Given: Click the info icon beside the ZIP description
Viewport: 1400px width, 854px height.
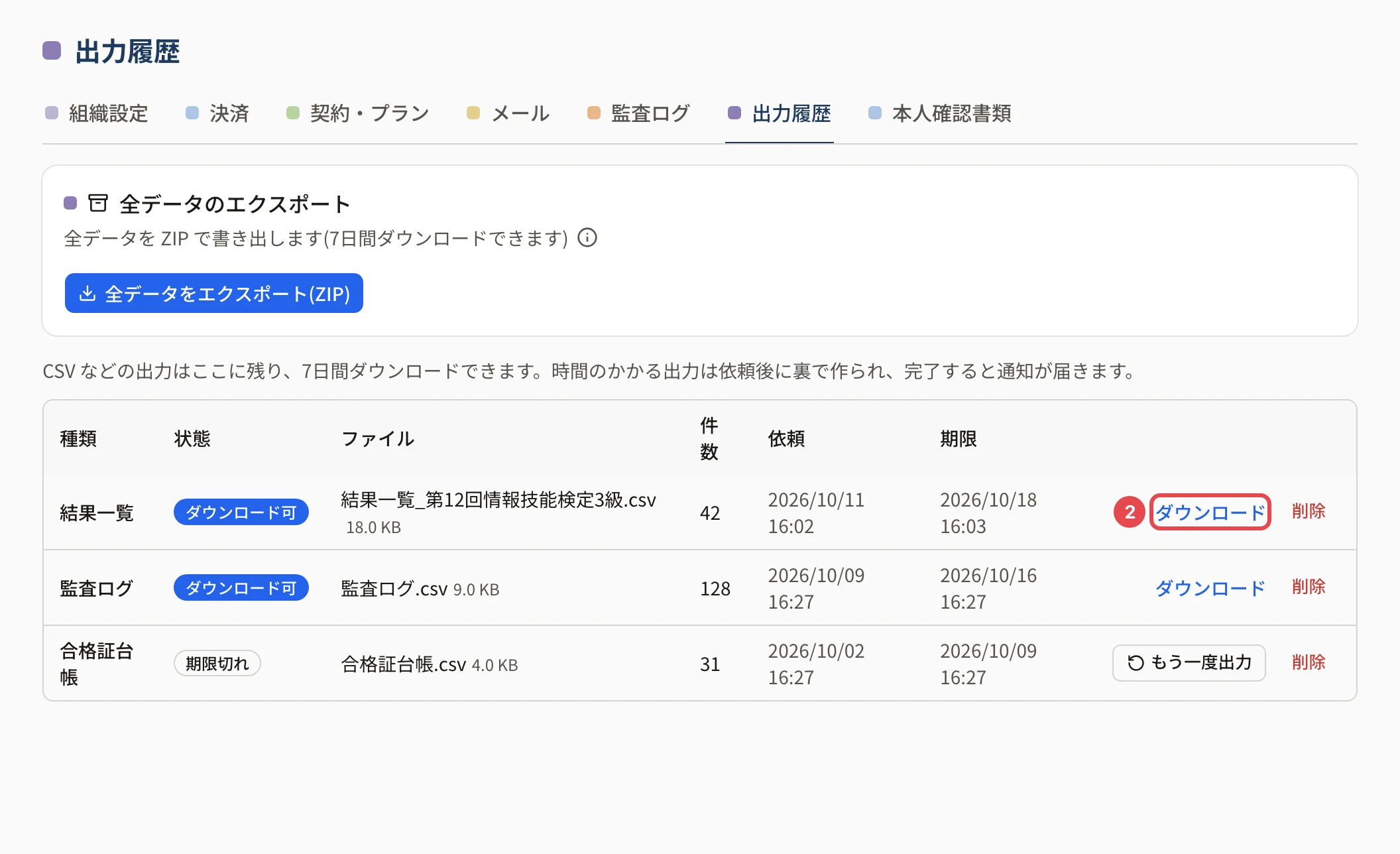Looking at the screenshot, I should pos(587,237).
